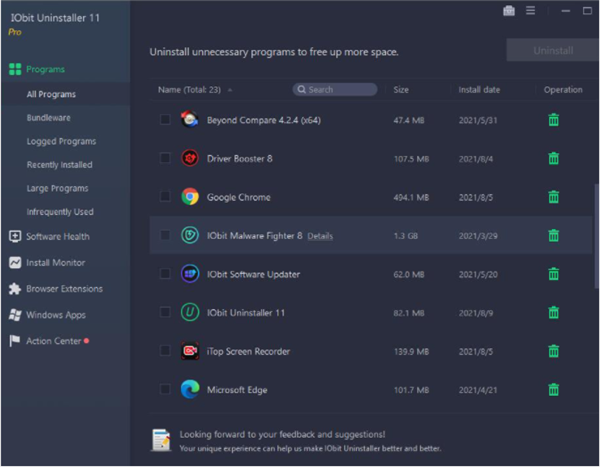Click the trash icon for iTop Screen Recorder
Screen dimensions: 600x467
pyautogui.click(x=553, y=351)
